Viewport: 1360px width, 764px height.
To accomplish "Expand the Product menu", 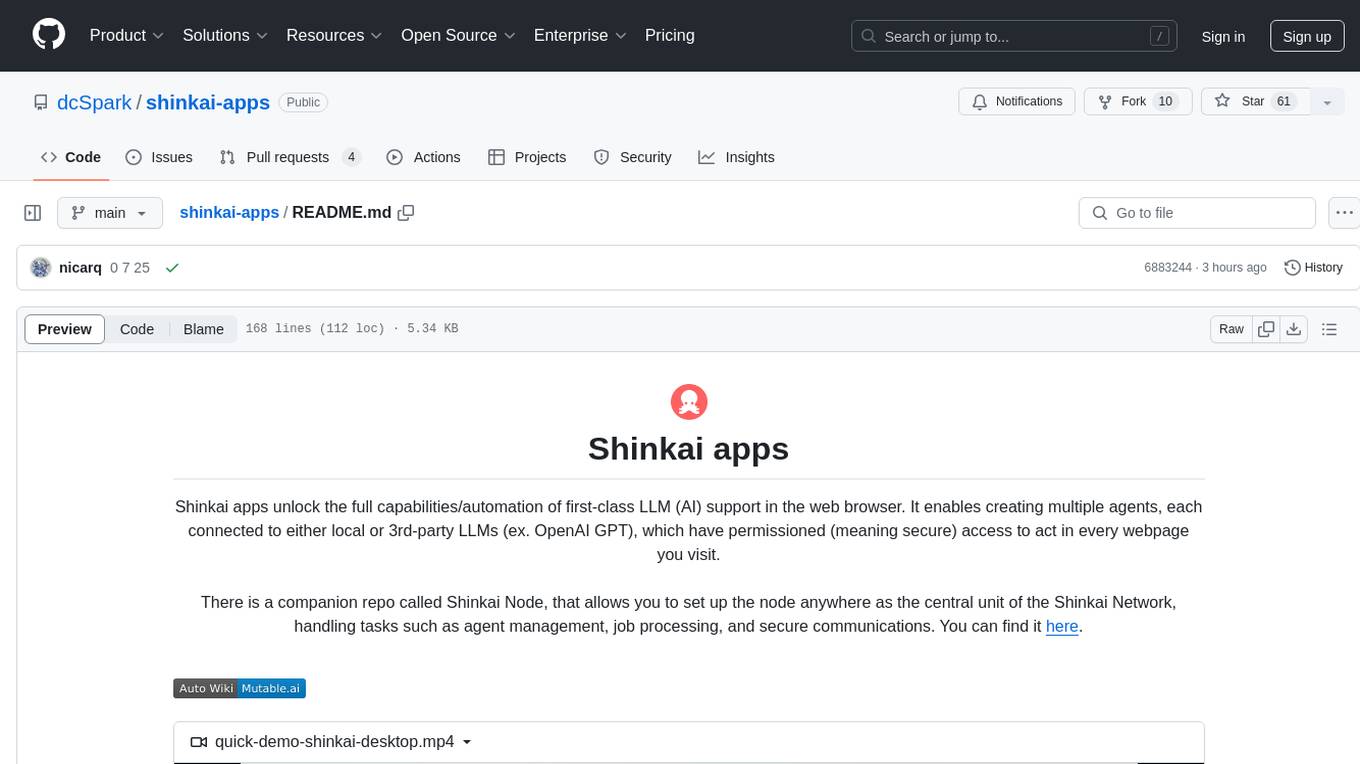I will 127,35.
